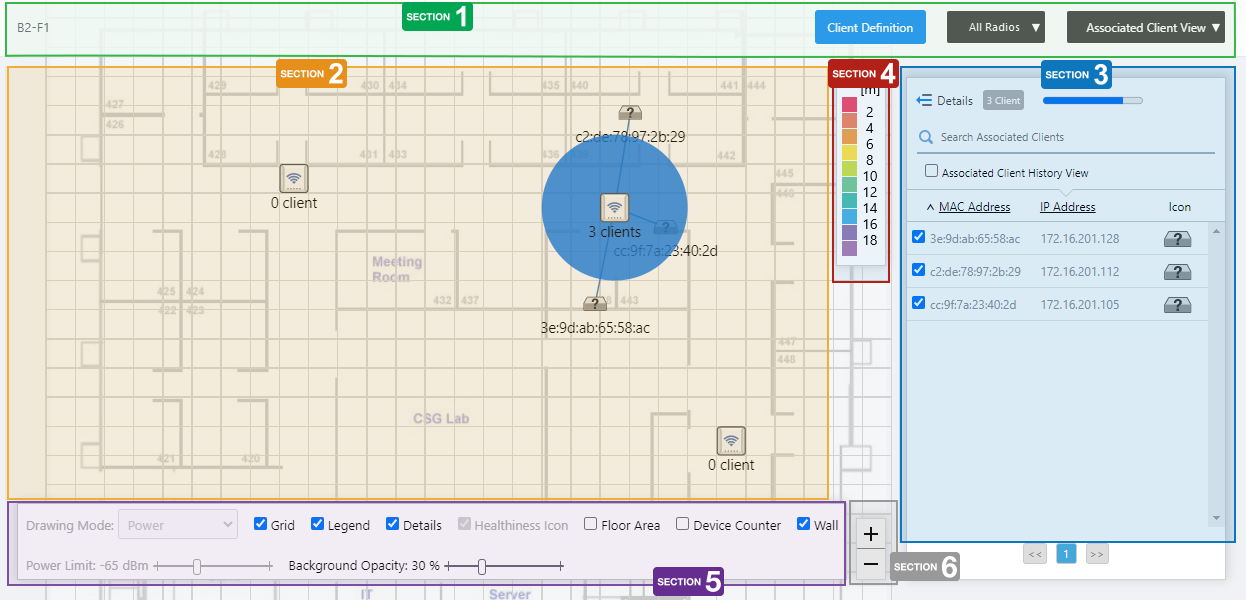1246x600 pixels.
Task: Select the top-left access point with 0 client
Action: coord(294,178)
